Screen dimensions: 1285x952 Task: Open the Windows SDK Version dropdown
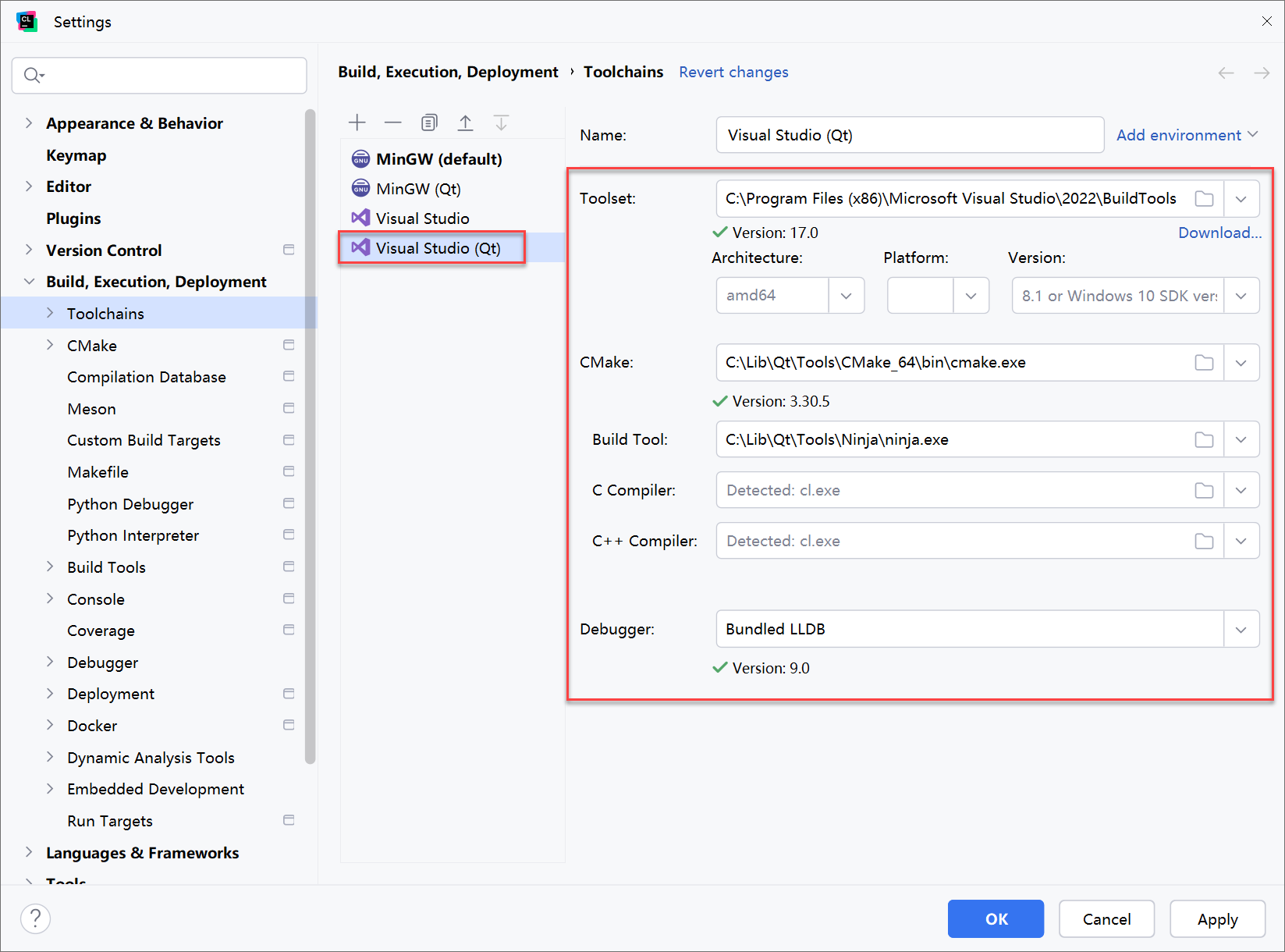1241,296
